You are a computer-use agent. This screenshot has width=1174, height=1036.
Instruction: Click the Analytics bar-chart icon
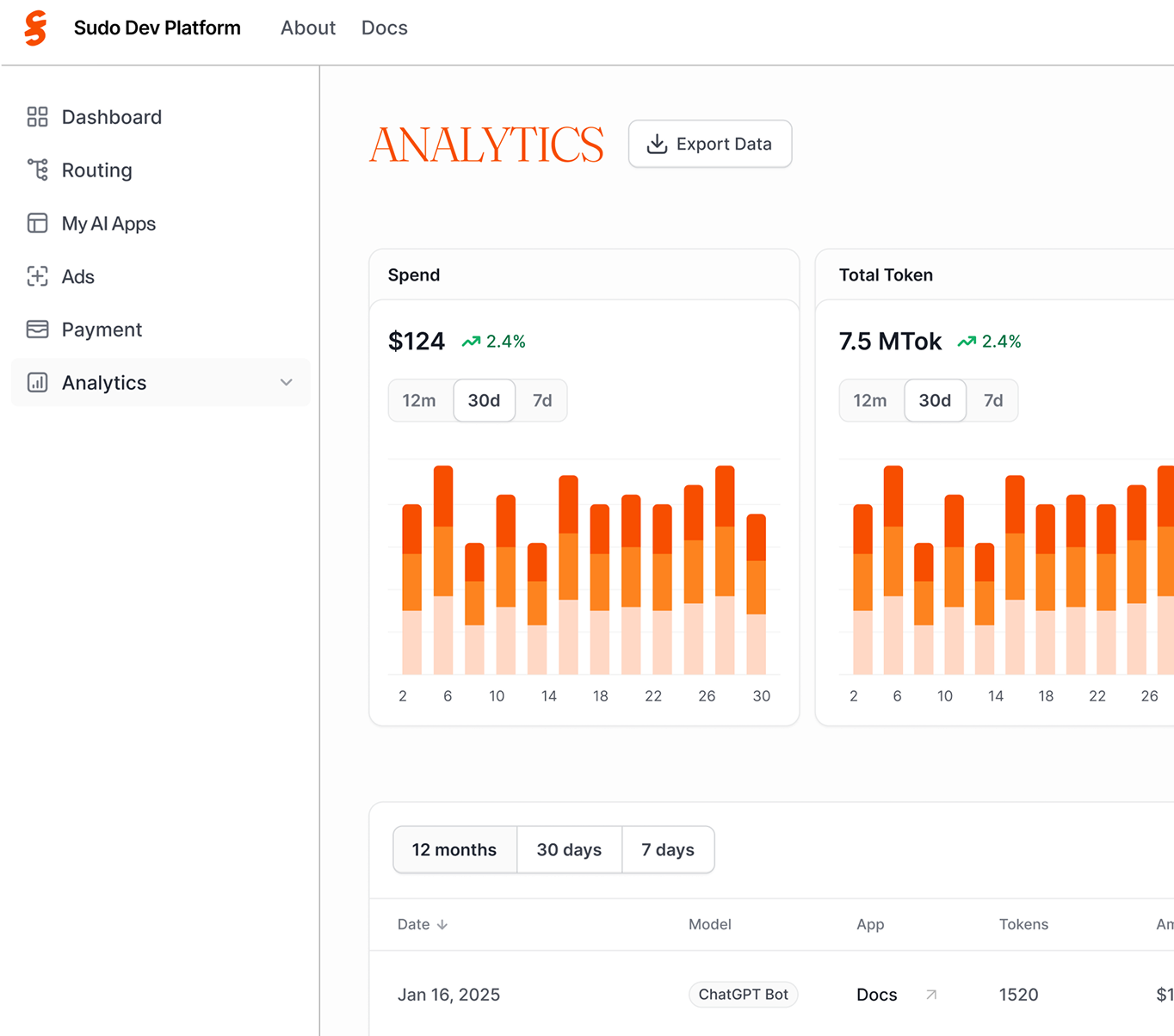[x=37, y=382]
